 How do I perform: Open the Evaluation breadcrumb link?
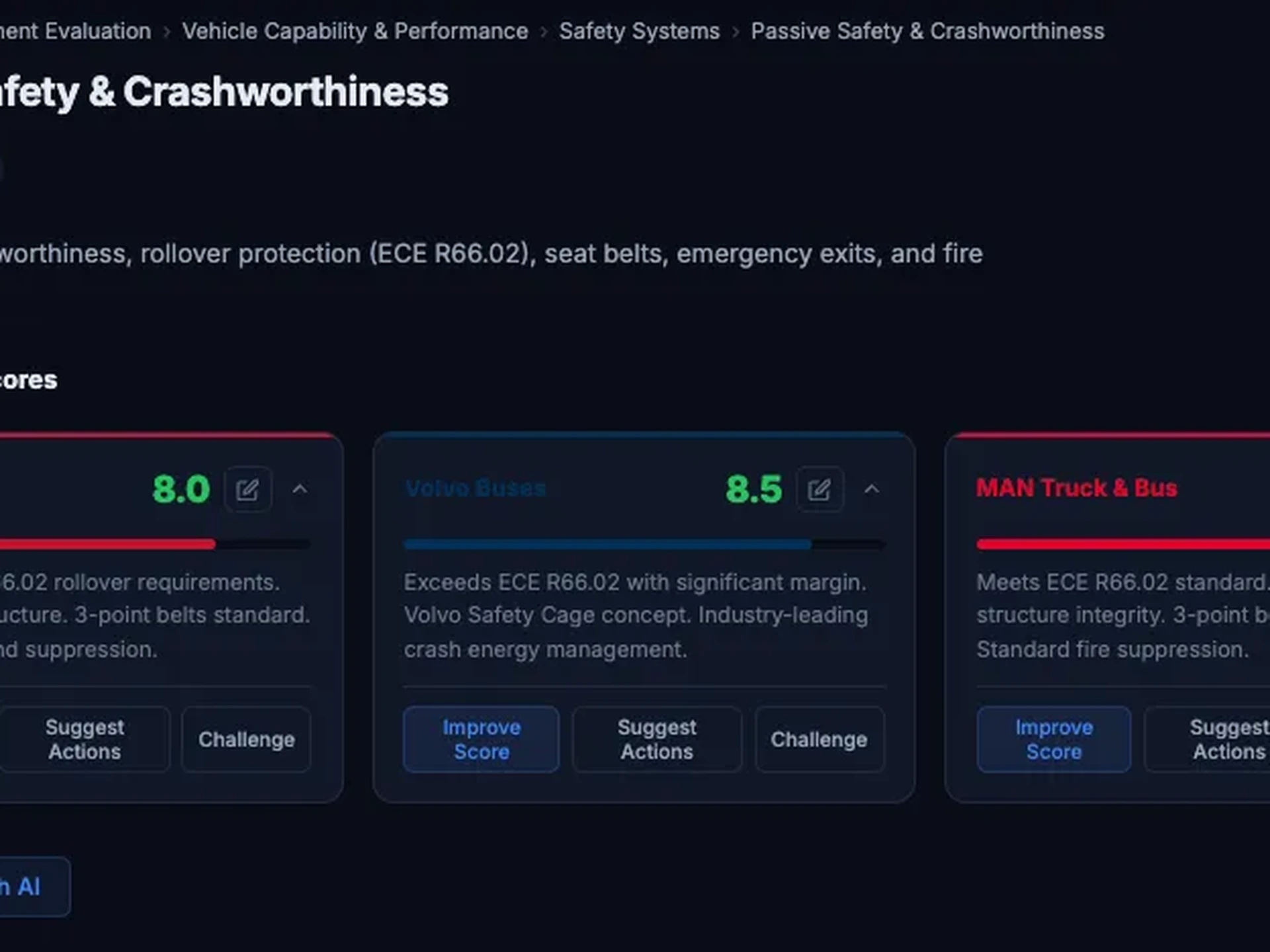(x=75, y=31)
